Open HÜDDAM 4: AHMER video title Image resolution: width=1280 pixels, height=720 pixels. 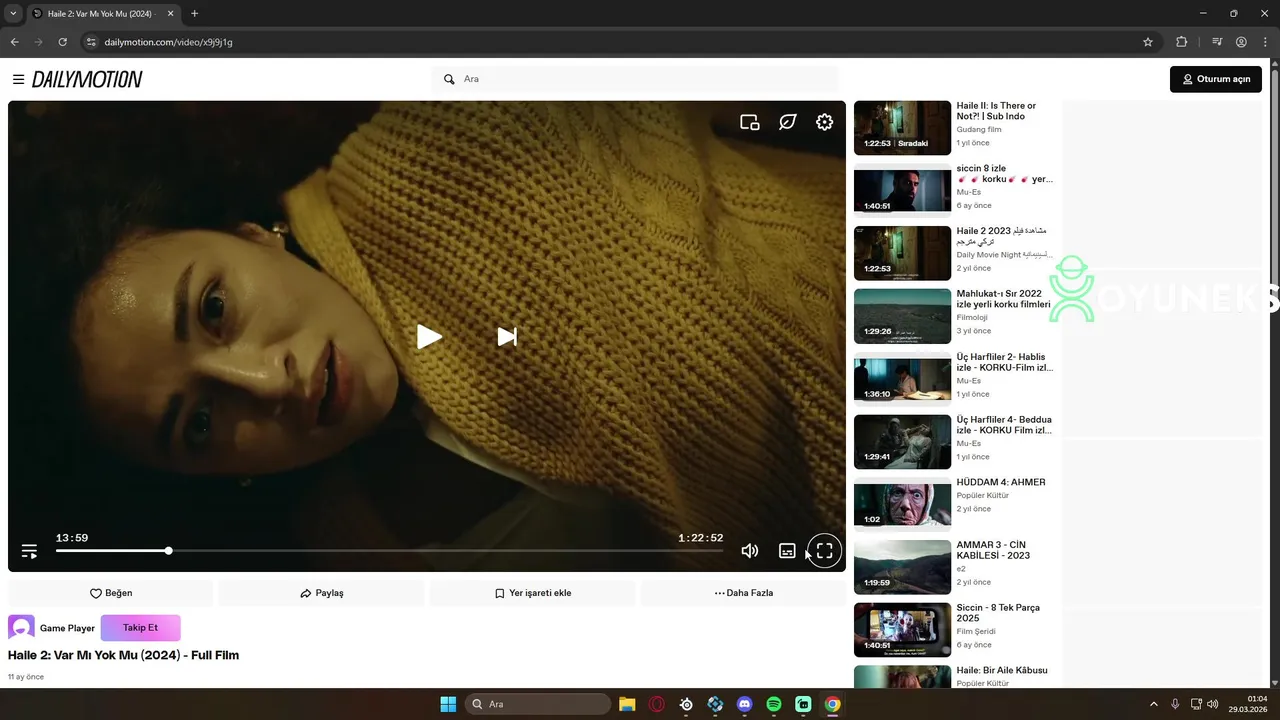click(x=1000, y=482)
